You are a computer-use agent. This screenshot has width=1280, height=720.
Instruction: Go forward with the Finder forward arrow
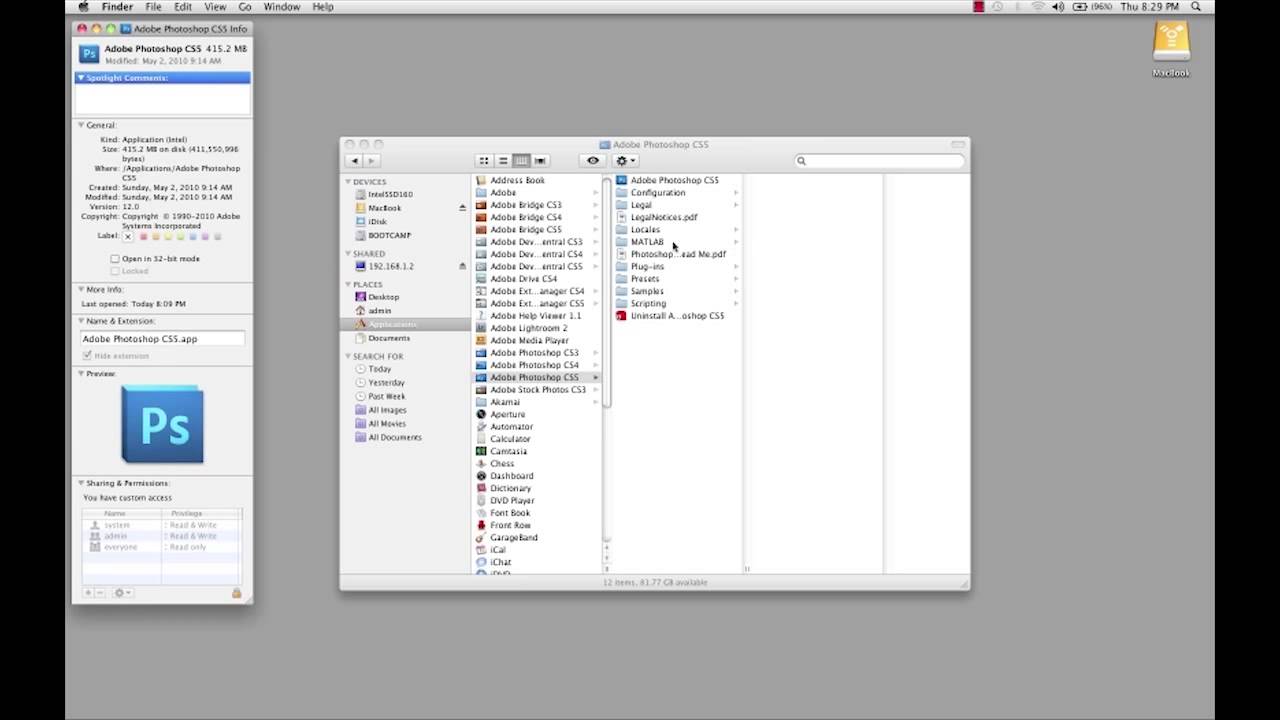click(x=371, y=160)
